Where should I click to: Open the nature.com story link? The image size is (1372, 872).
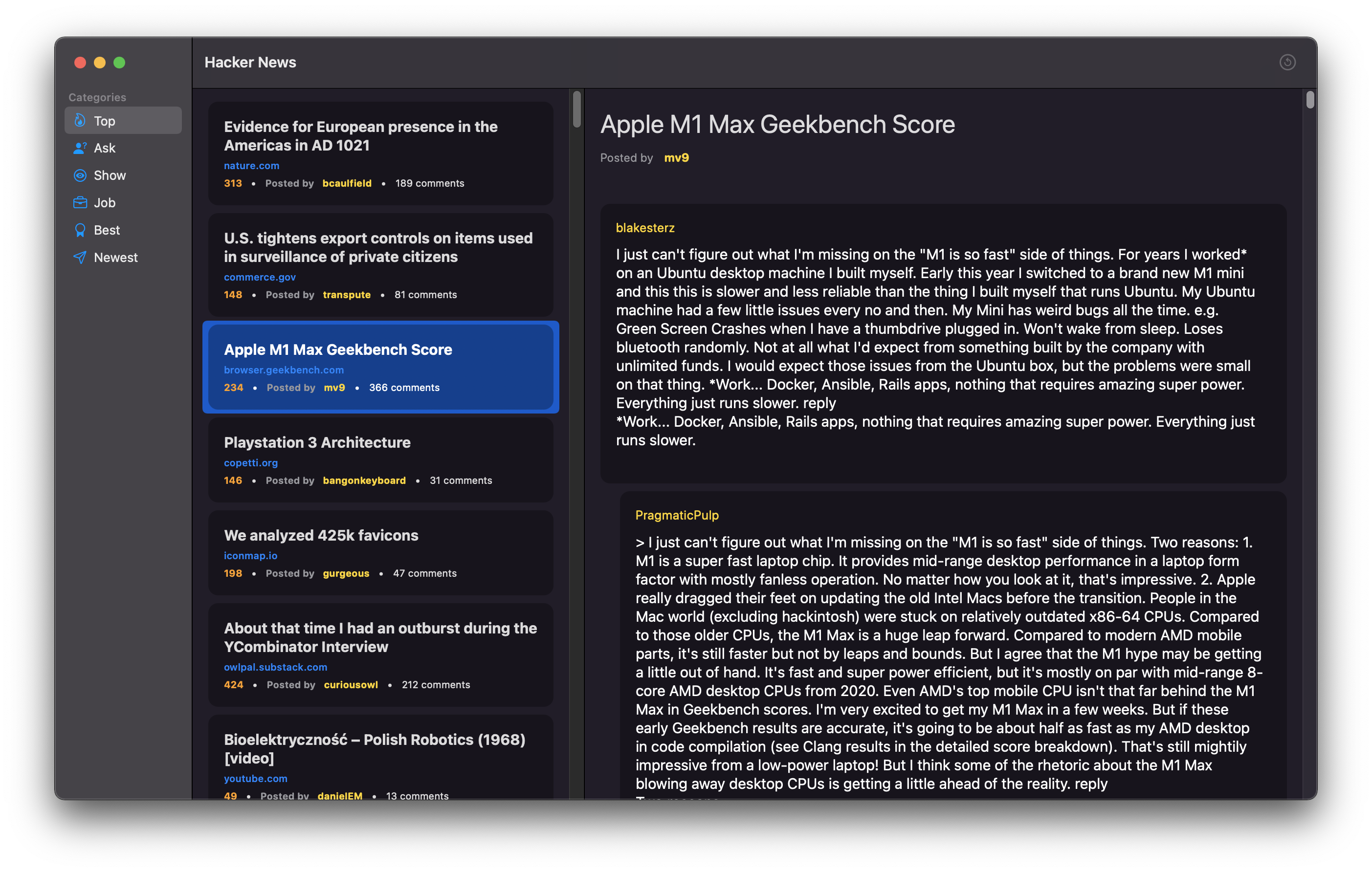point(251,166)
